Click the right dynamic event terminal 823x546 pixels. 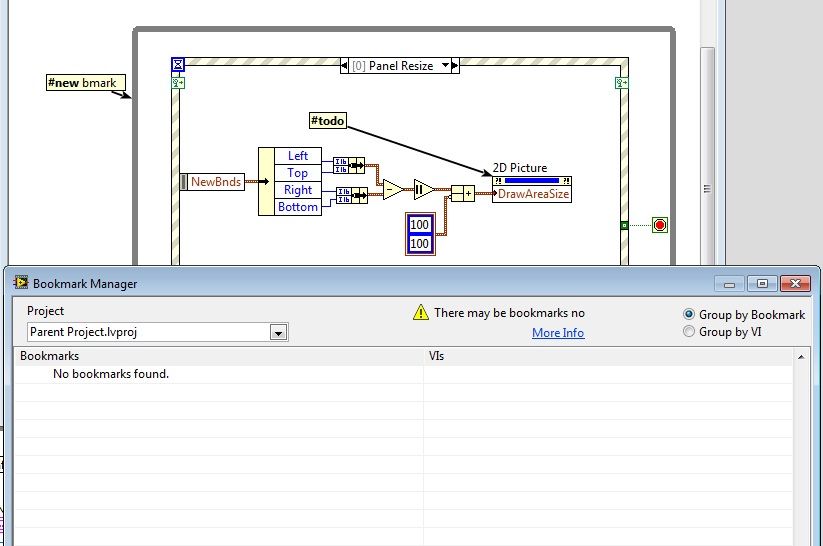tap(621, 83)
